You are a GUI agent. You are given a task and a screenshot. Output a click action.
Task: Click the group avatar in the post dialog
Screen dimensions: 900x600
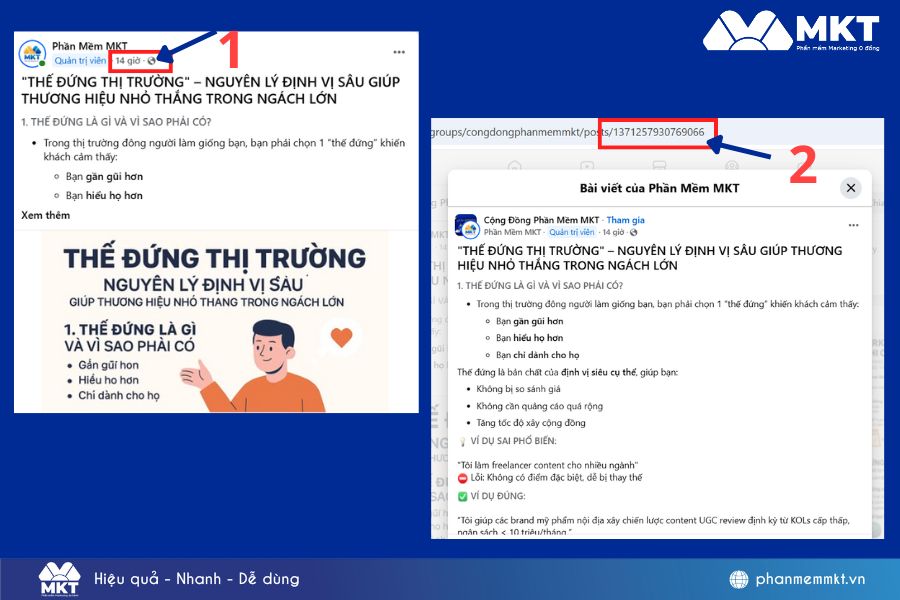point(467,226)
